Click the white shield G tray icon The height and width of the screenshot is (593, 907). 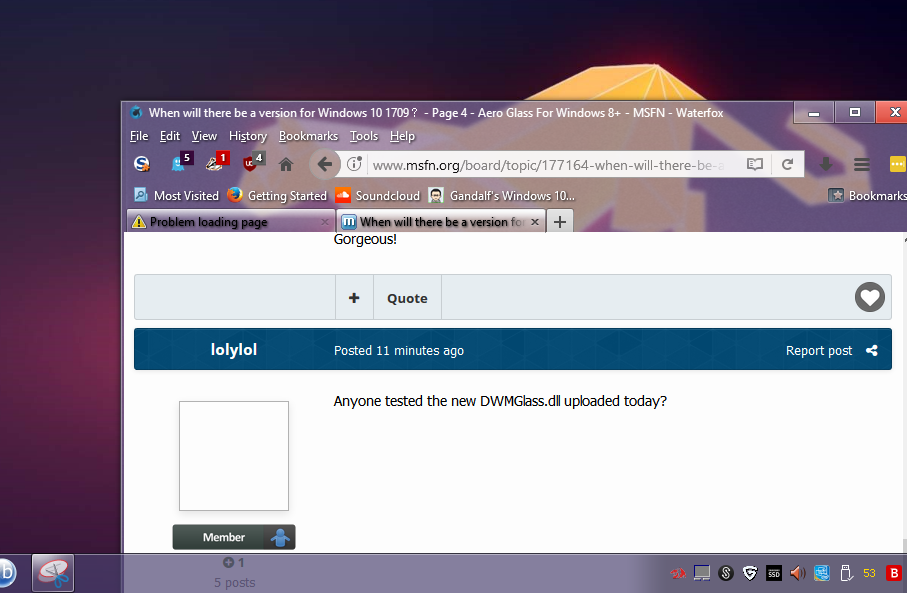pos(750,573)
